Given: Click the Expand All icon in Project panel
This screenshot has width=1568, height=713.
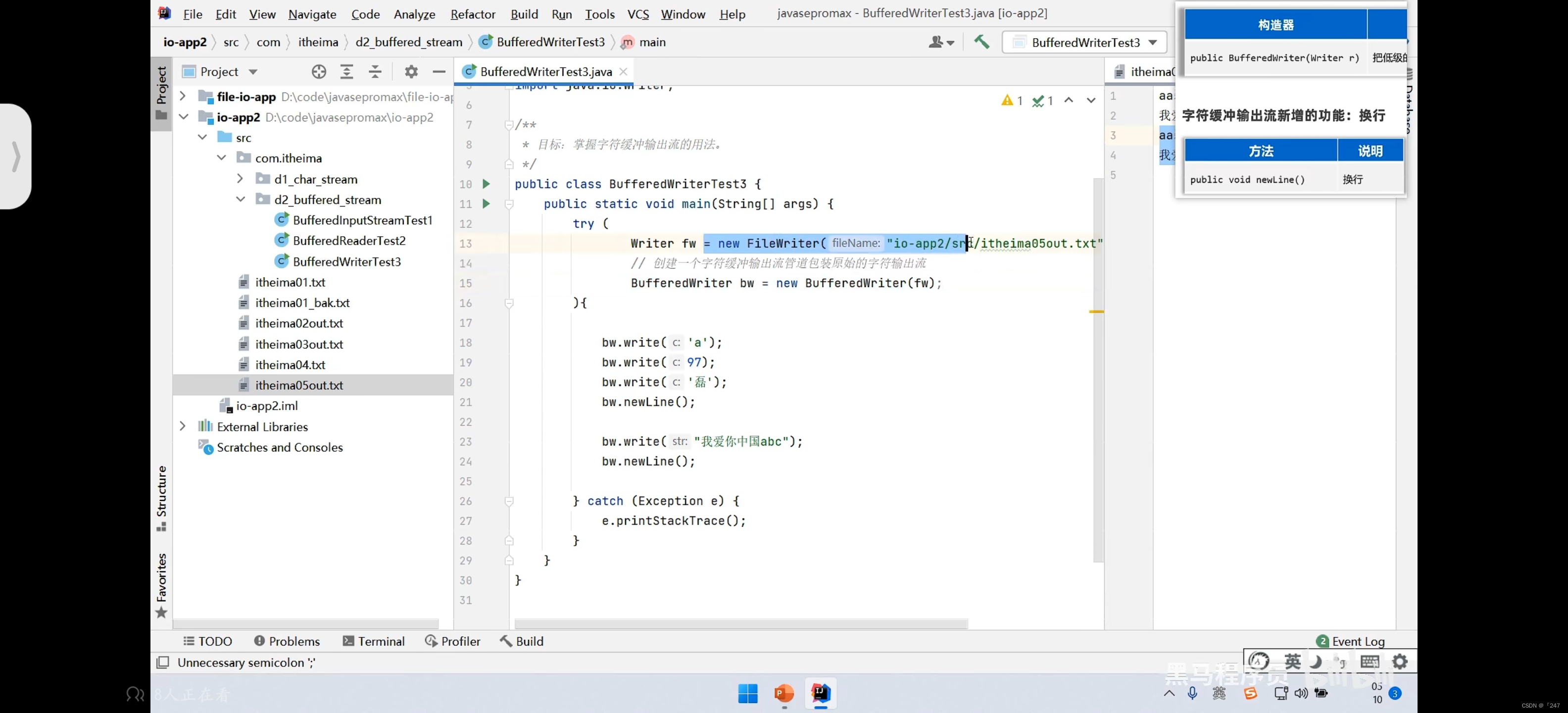Looking at the screenshot, I should (x=346, y=72).
